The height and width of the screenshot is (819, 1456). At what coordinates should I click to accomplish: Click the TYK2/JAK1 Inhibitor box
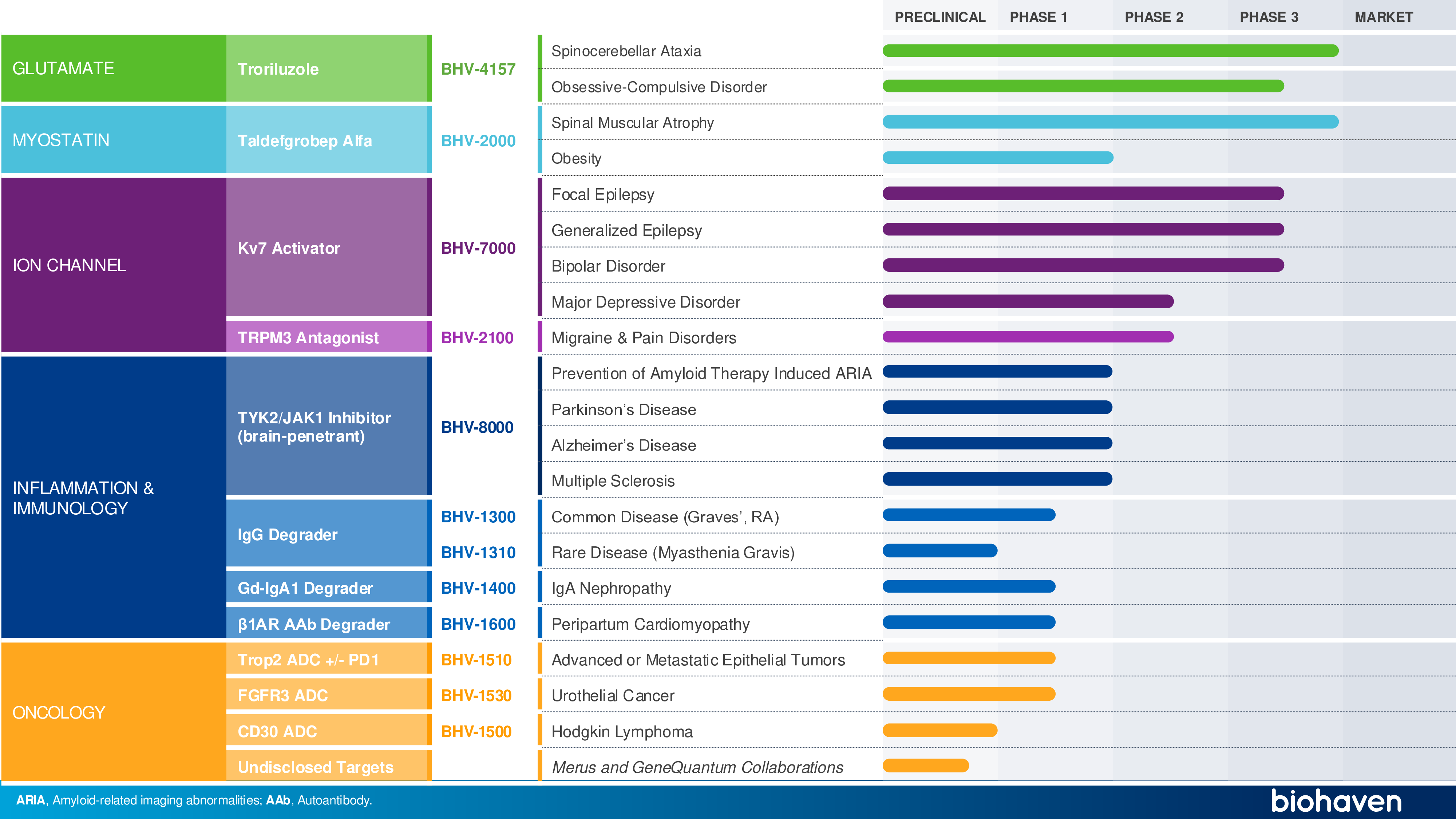[x=329, y=426]
